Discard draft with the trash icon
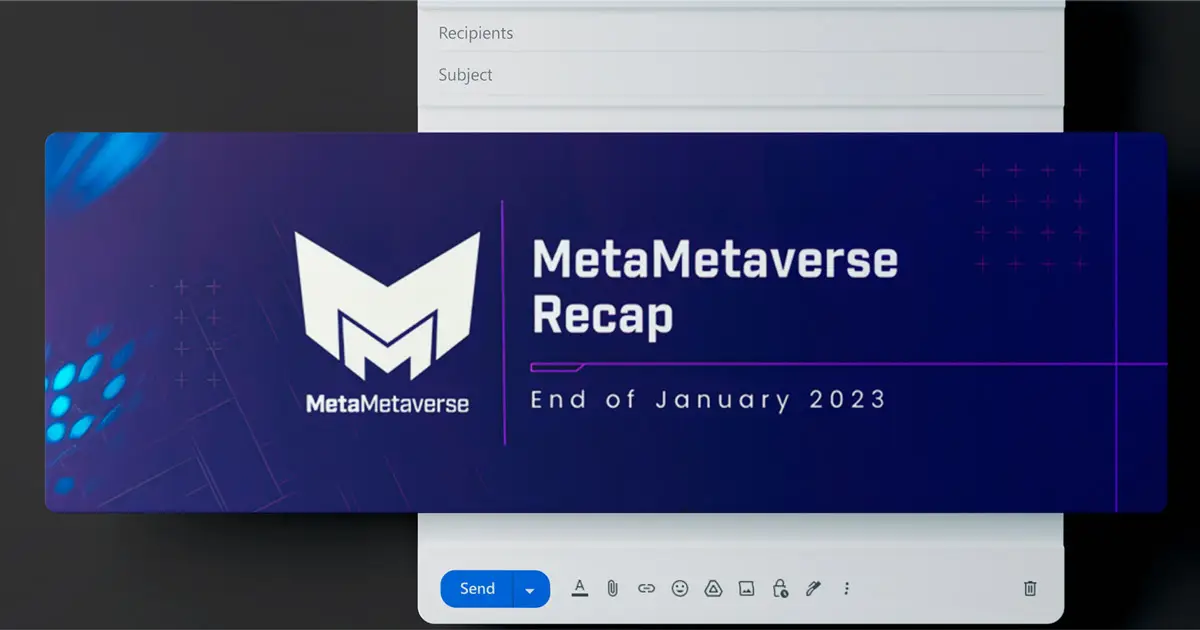 [1030, 588]
